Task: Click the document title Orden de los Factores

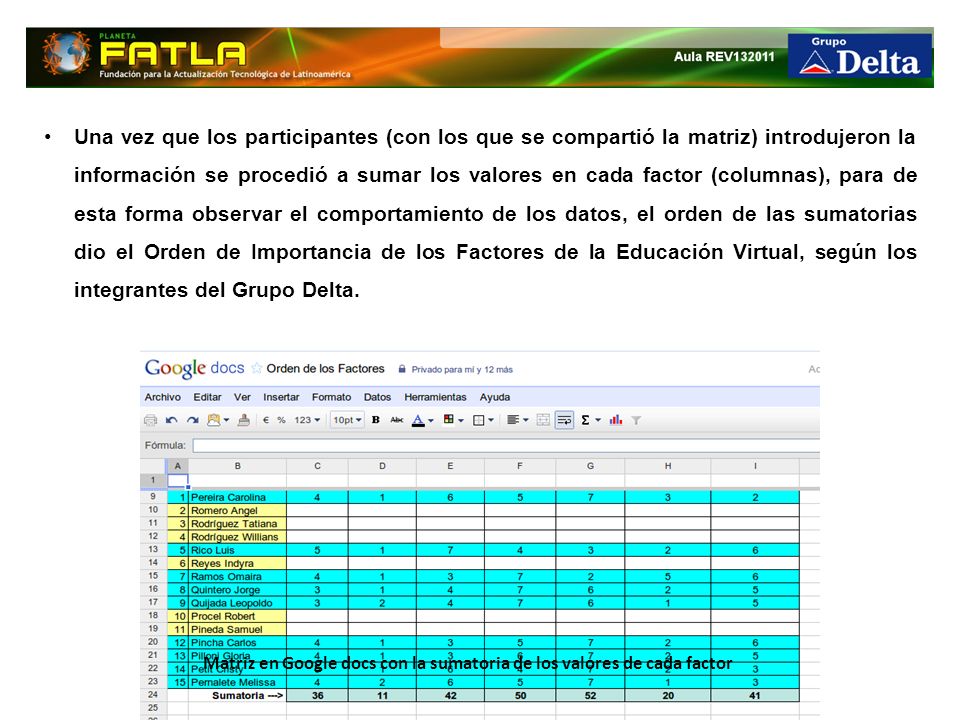Action: (x=325, y=369)
